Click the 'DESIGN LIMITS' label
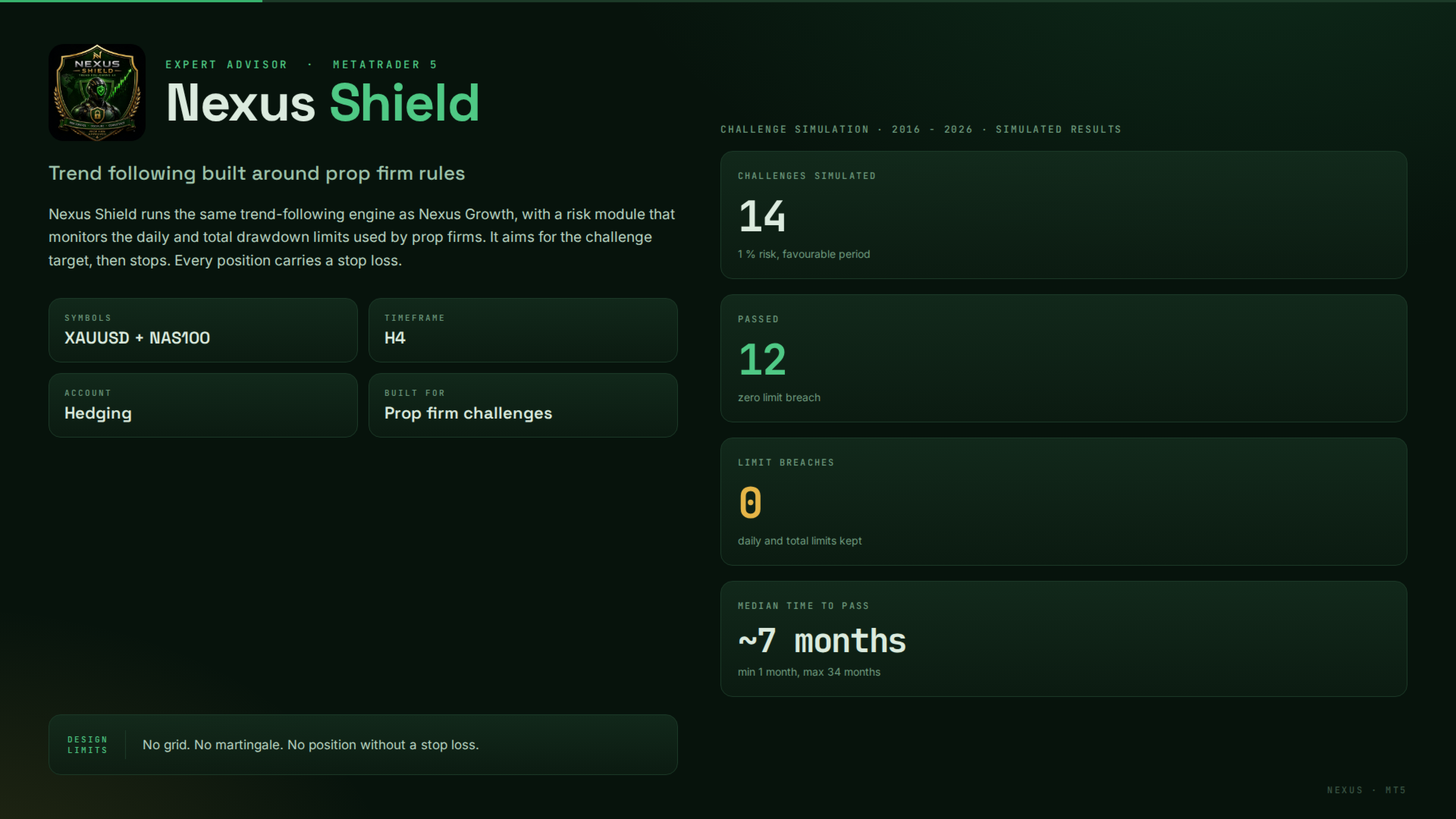1456x819 pixels. [87, 745]
